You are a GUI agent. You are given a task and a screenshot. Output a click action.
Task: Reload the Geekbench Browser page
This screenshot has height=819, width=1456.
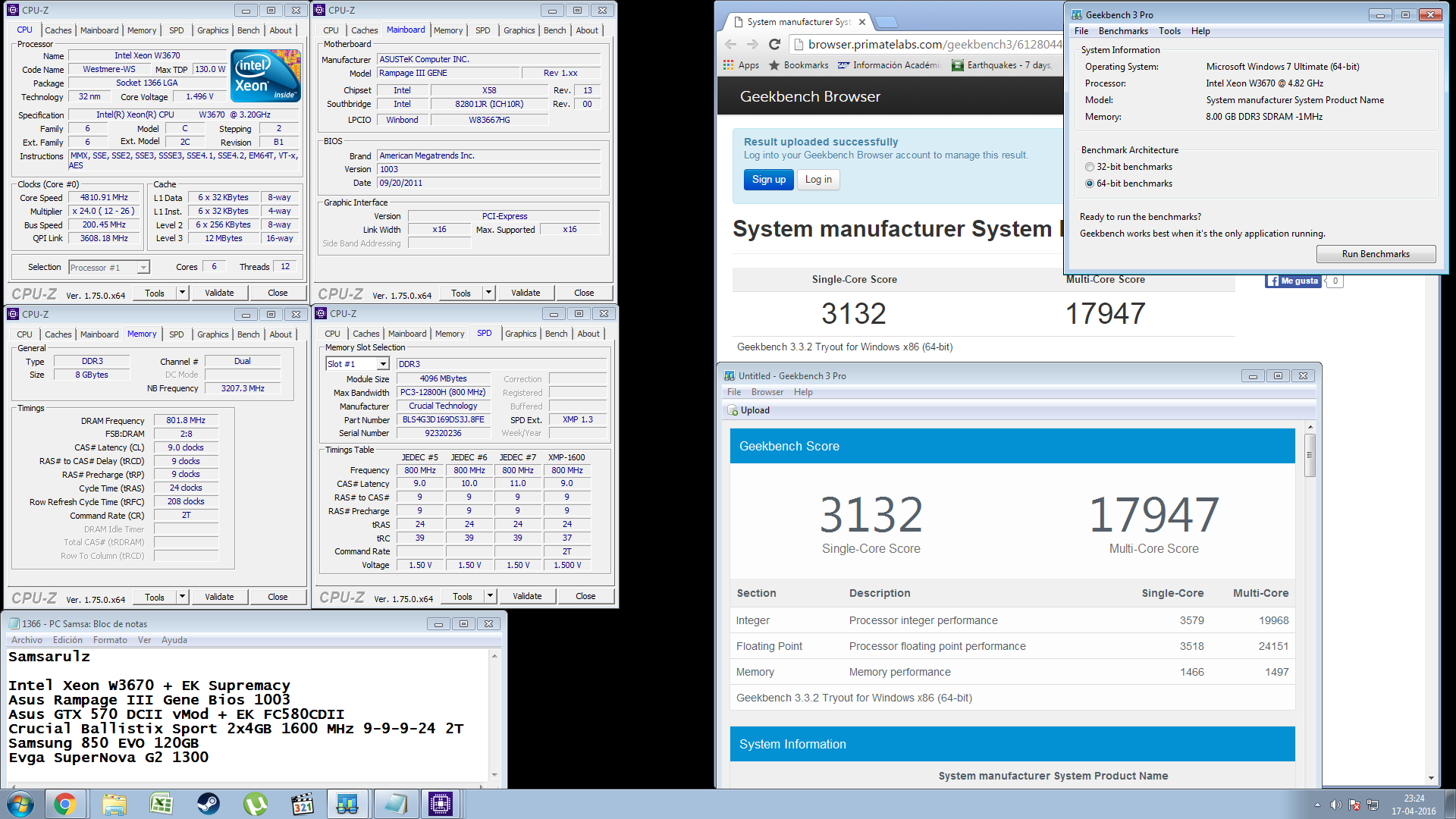(x=774, y=44)
